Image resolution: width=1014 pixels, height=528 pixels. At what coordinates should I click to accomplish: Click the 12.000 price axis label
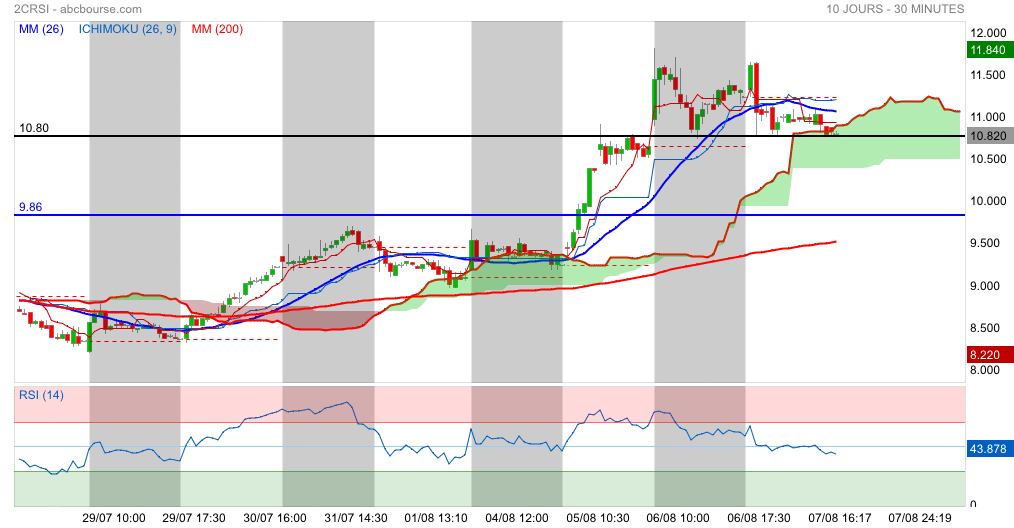click(x=988, y=34)
